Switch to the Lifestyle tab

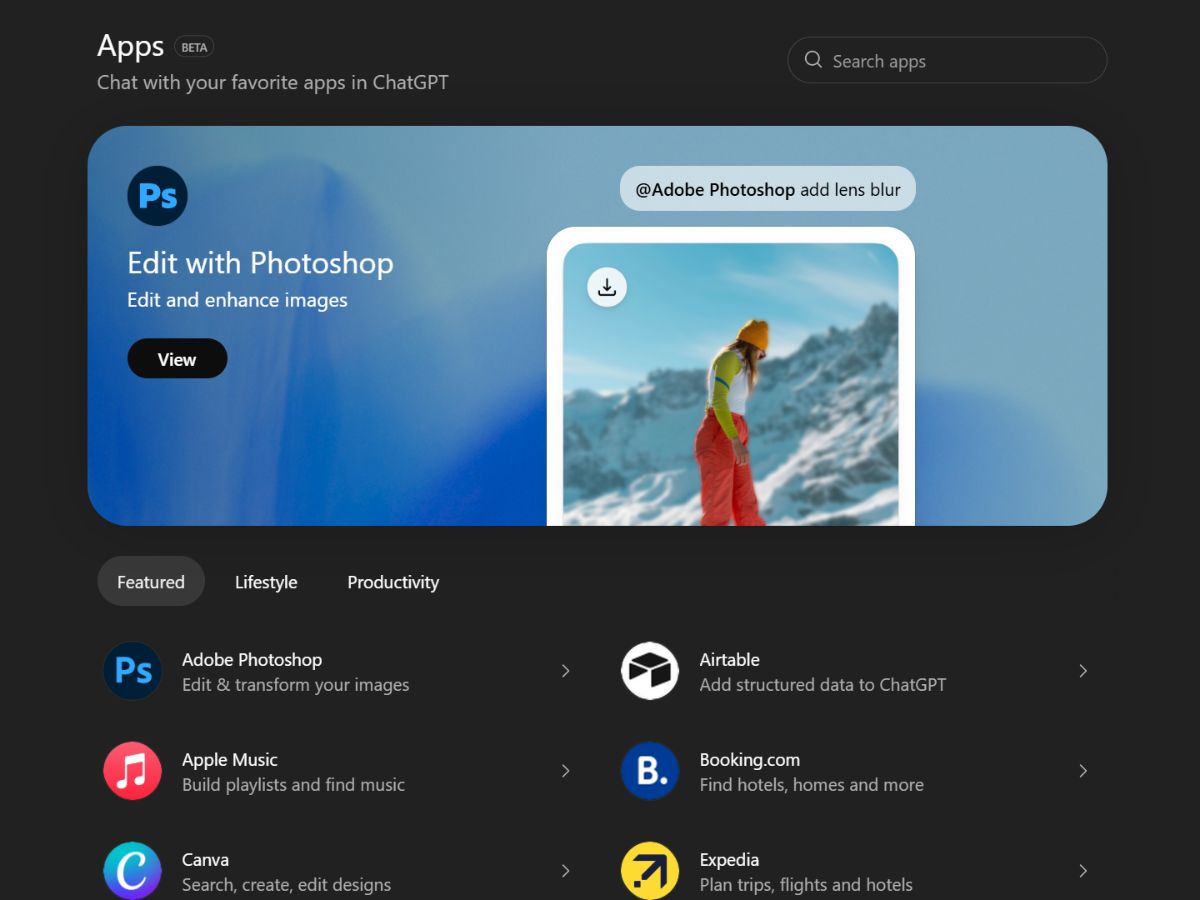tap(266, 582)
